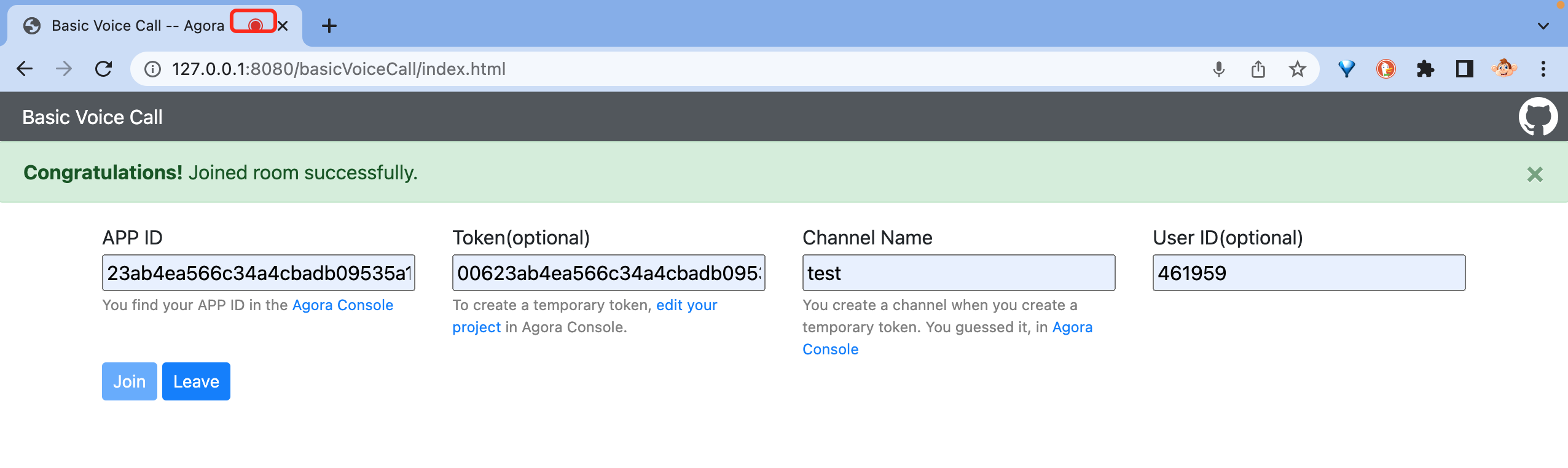This screenshot has width=1568, height=468.
Task: Click the User ID(optional) label
Action: 1228,238
